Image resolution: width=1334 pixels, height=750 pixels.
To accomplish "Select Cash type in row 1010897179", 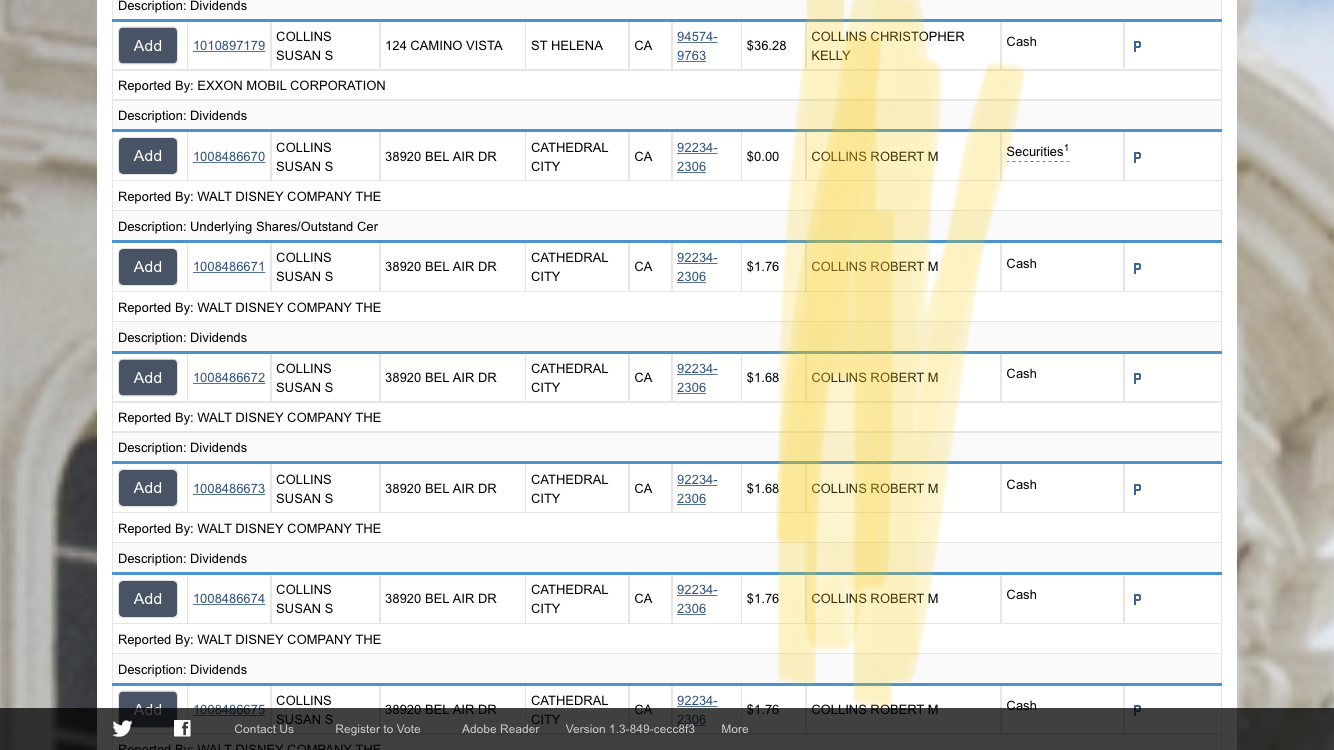I will 1021,42.
